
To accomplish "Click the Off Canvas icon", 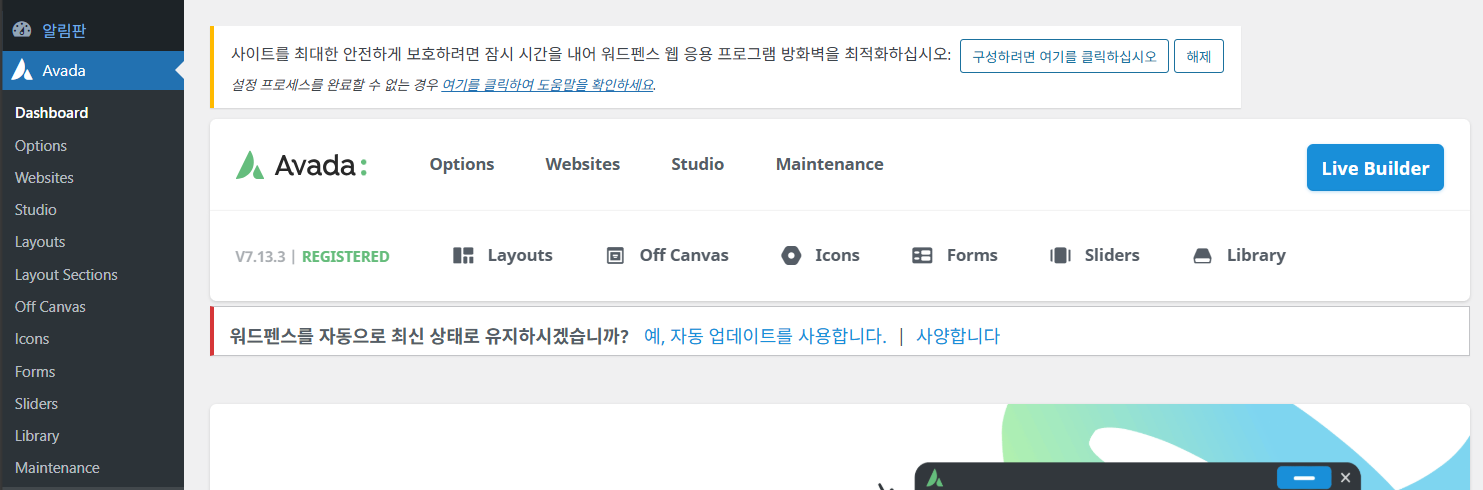I will tap(615, 255).
